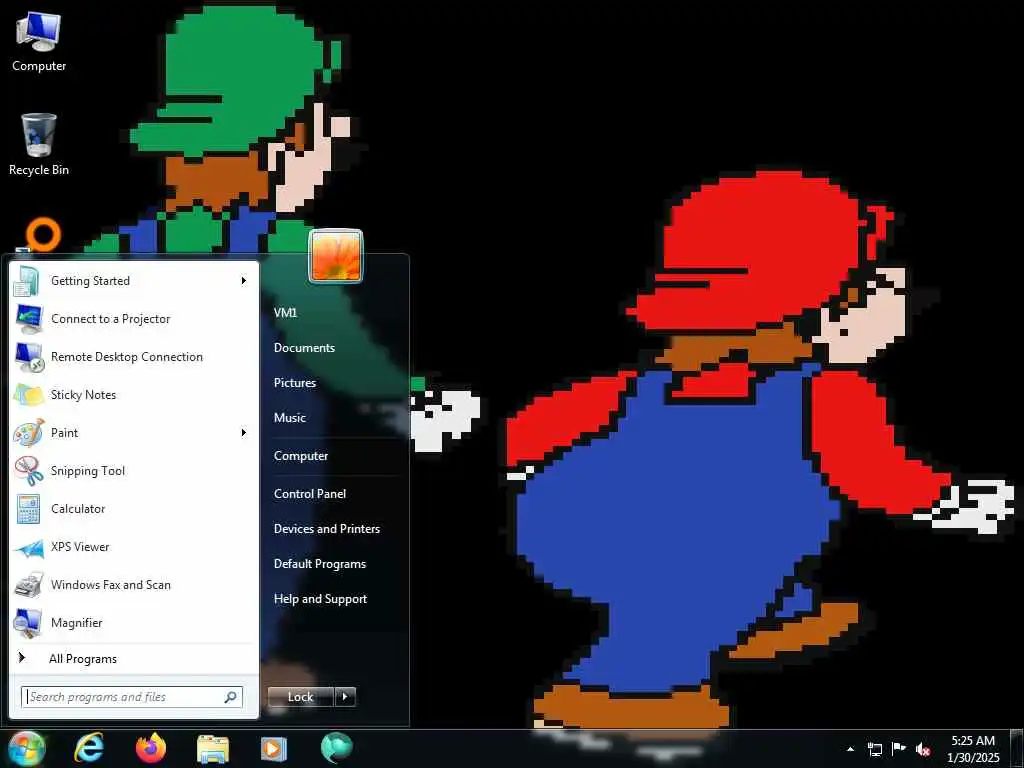
Task: Launch Firefox from the taskbar
Action: click(x=151, y=748)
